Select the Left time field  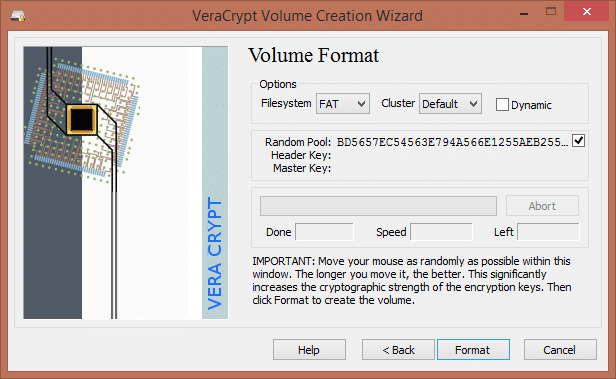[x=548, y=232]
